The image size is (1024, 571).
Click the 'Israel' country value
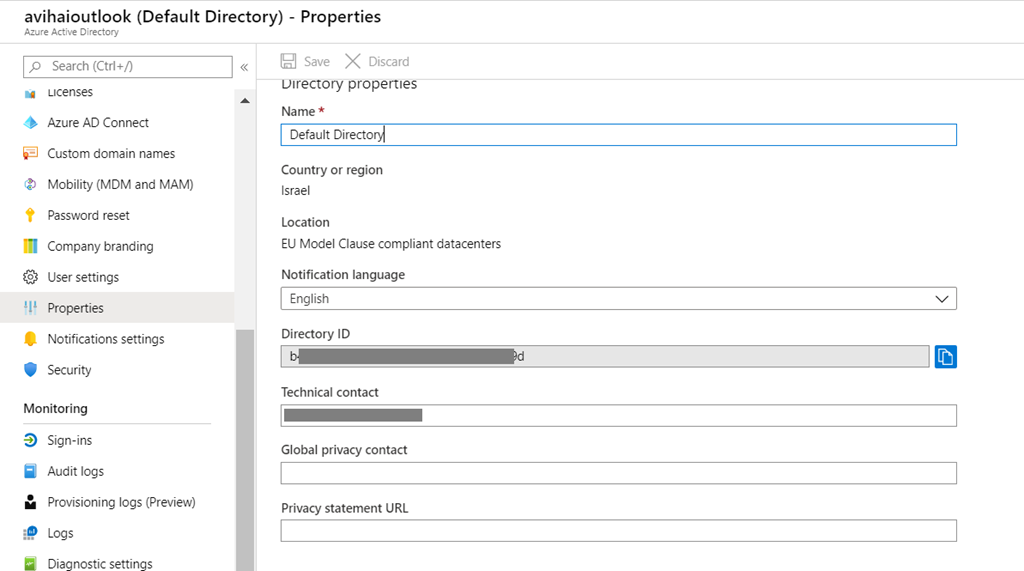295,191
